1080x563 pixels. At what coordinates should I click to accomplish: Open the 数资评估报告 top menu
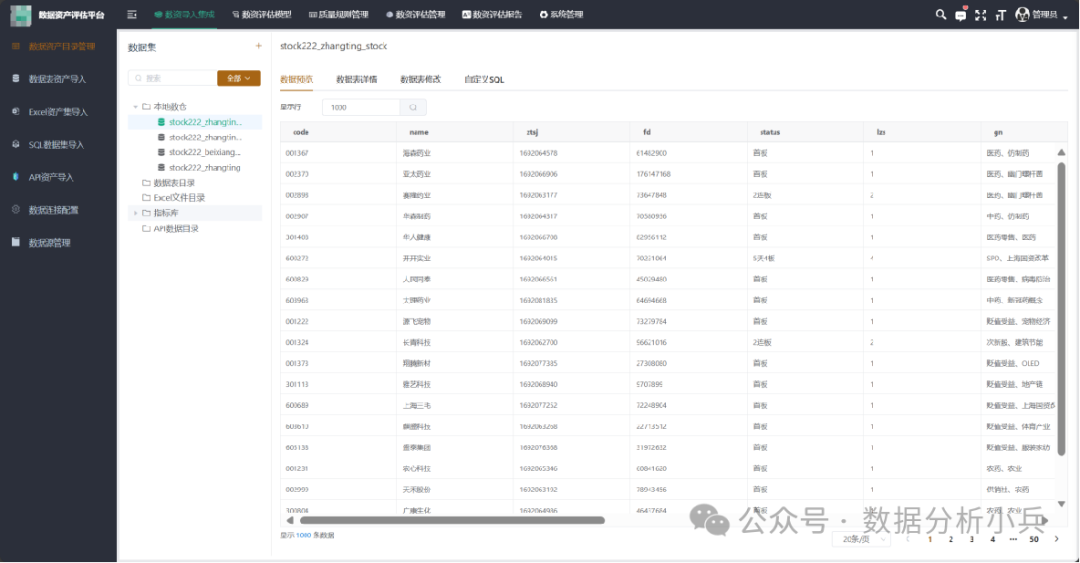click(x=492, y=14)
